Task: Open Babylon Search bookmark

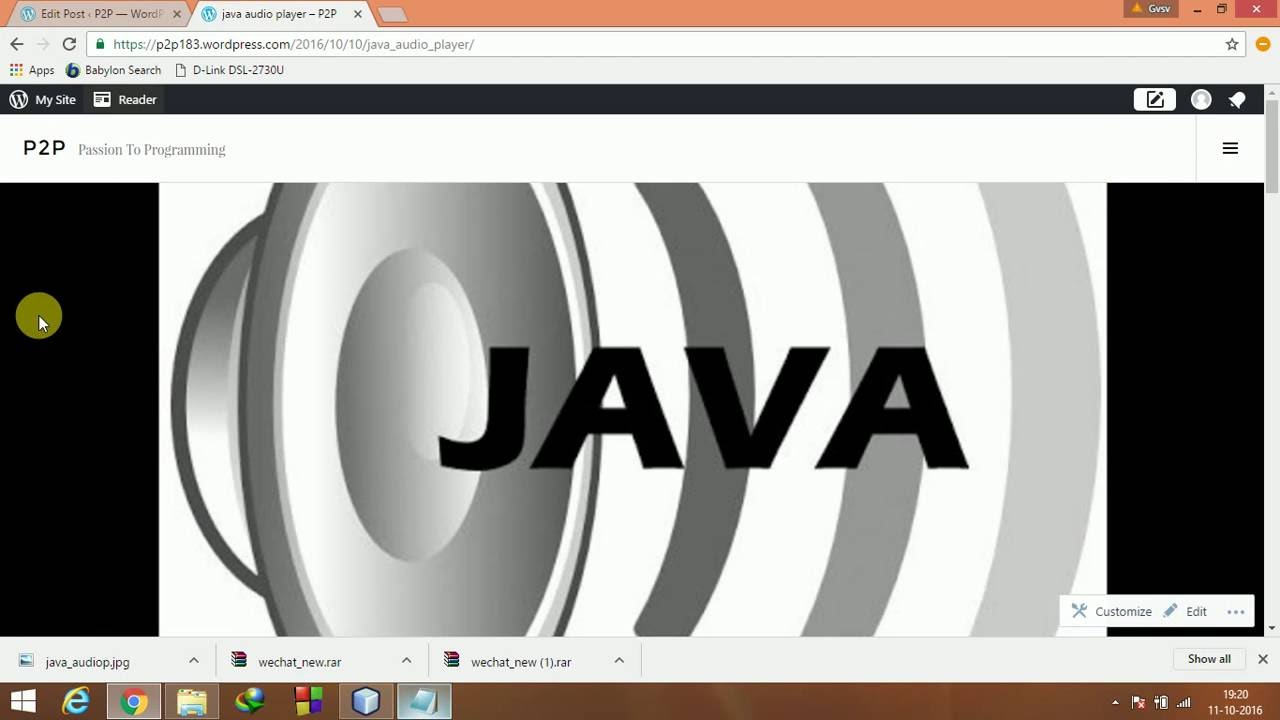Action: pos(113,70)
